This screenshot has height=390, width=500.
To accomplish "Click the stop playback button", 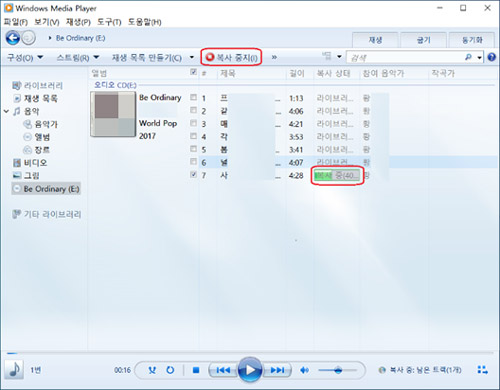I will pyautogui.click(x=196, y=370).
